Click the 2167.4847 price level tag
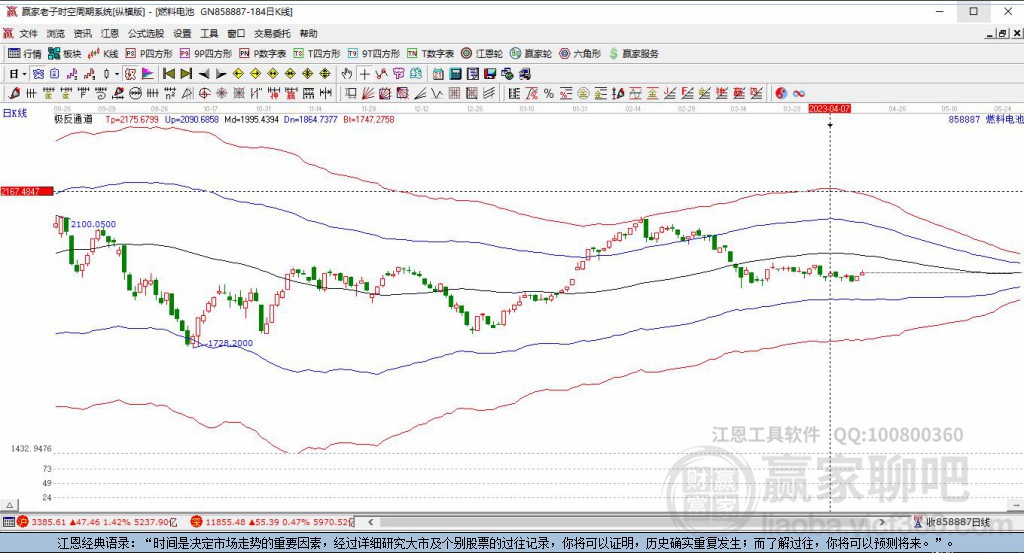The image size is (1024, 553). (27, 191)
